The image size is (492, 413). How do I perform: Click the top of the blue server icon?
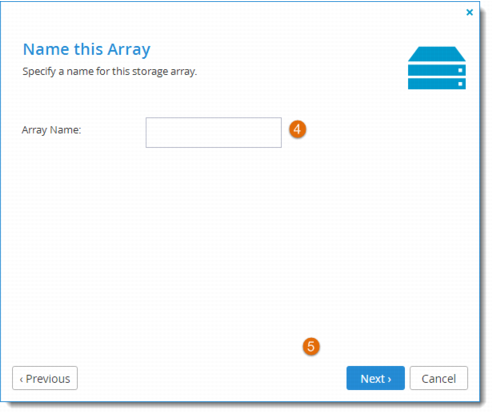pyautogui.click(x=437, y=54)
